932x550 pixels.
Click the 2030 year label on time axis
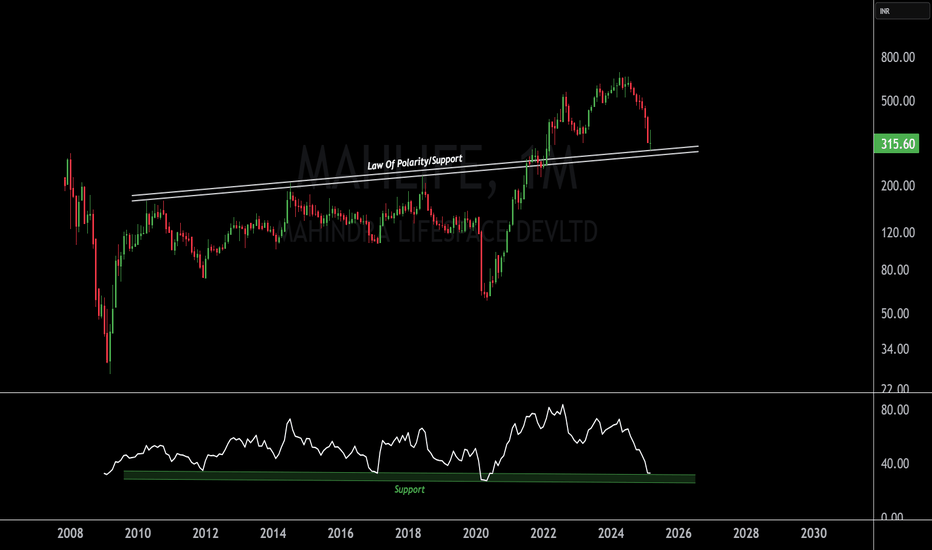(813, 533)
